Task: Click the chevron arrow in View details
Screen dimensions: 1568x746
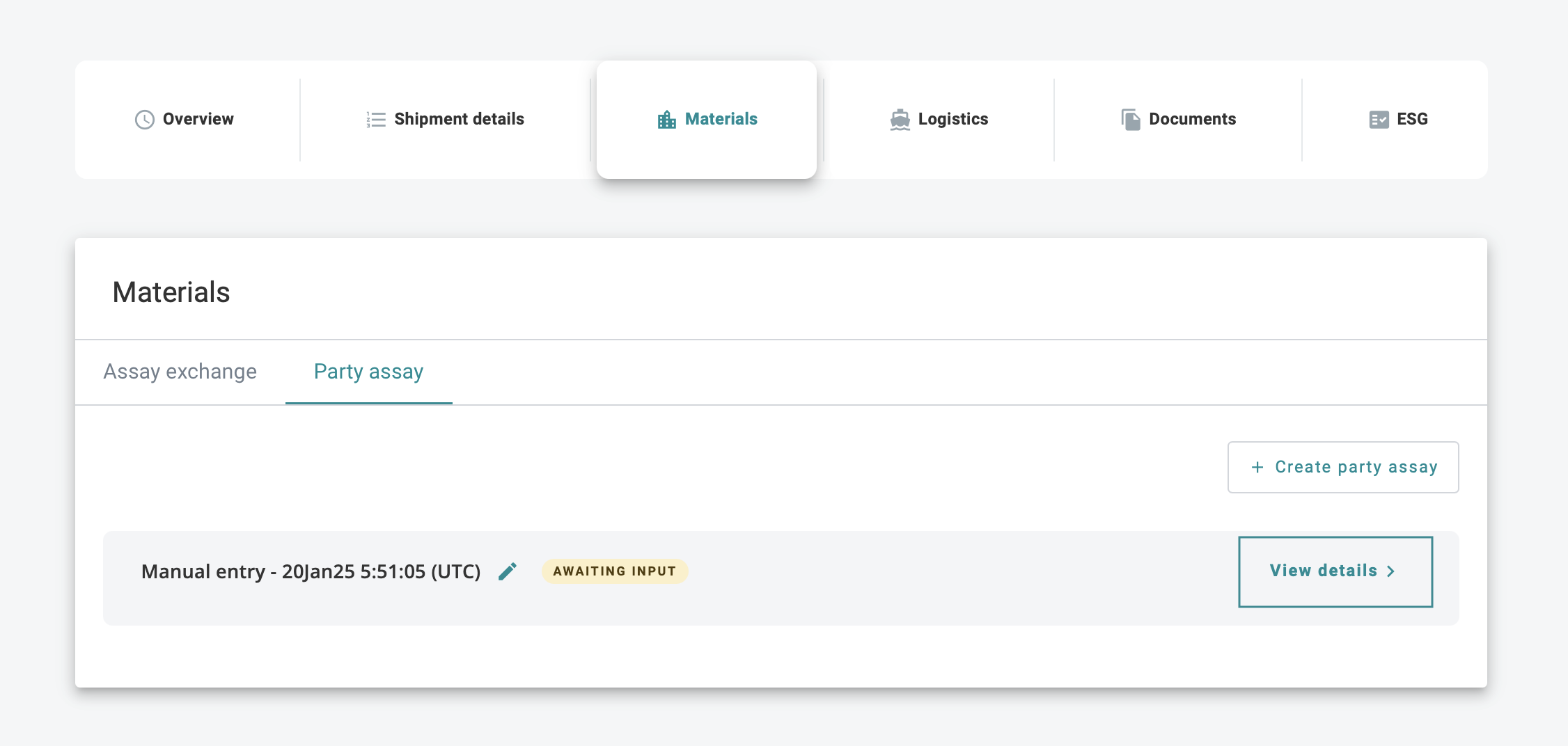Action: pos(1391,571)
